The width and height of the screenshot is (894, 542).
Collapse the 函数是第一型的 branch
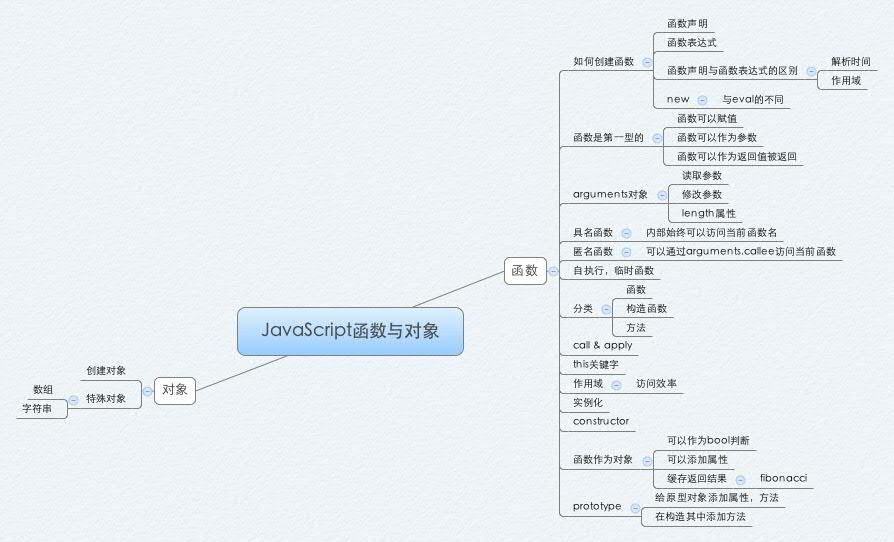point(657,138)
